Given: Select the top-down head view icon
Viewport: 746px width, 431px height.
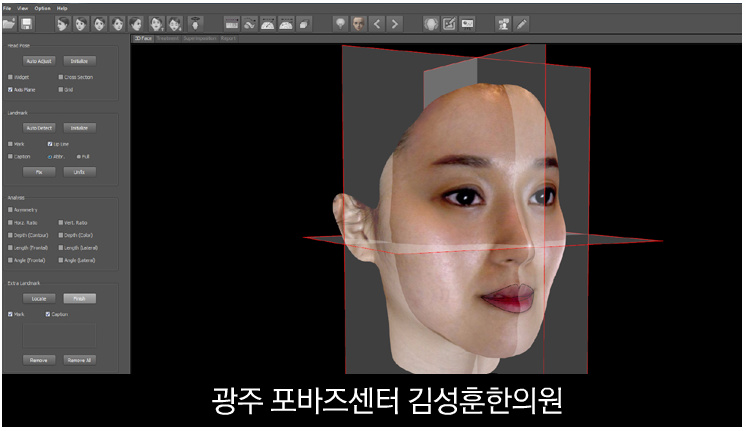Looking at the screenshot, I should [x=195, y=24].
